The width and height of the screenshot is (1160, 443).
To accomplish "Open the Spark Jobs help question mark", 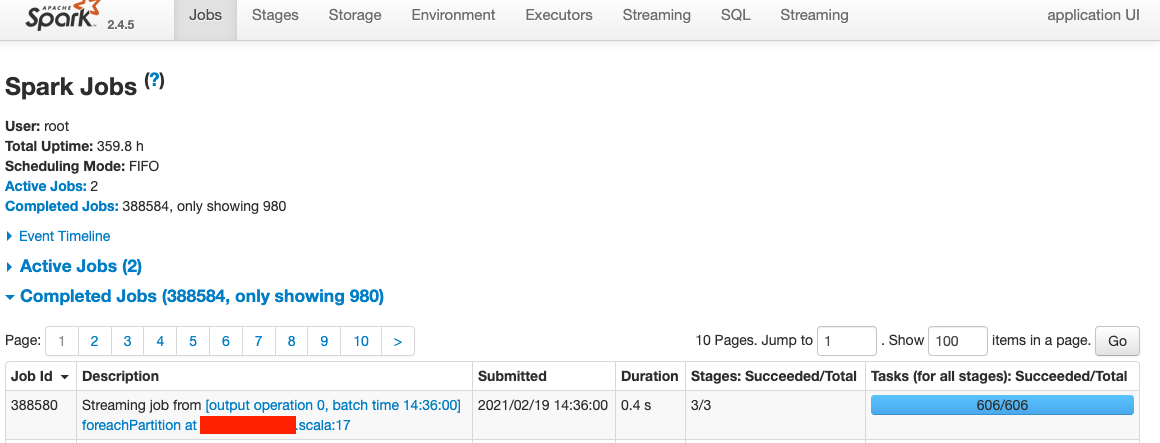I will pyautogui.click(x=155, y=81).
